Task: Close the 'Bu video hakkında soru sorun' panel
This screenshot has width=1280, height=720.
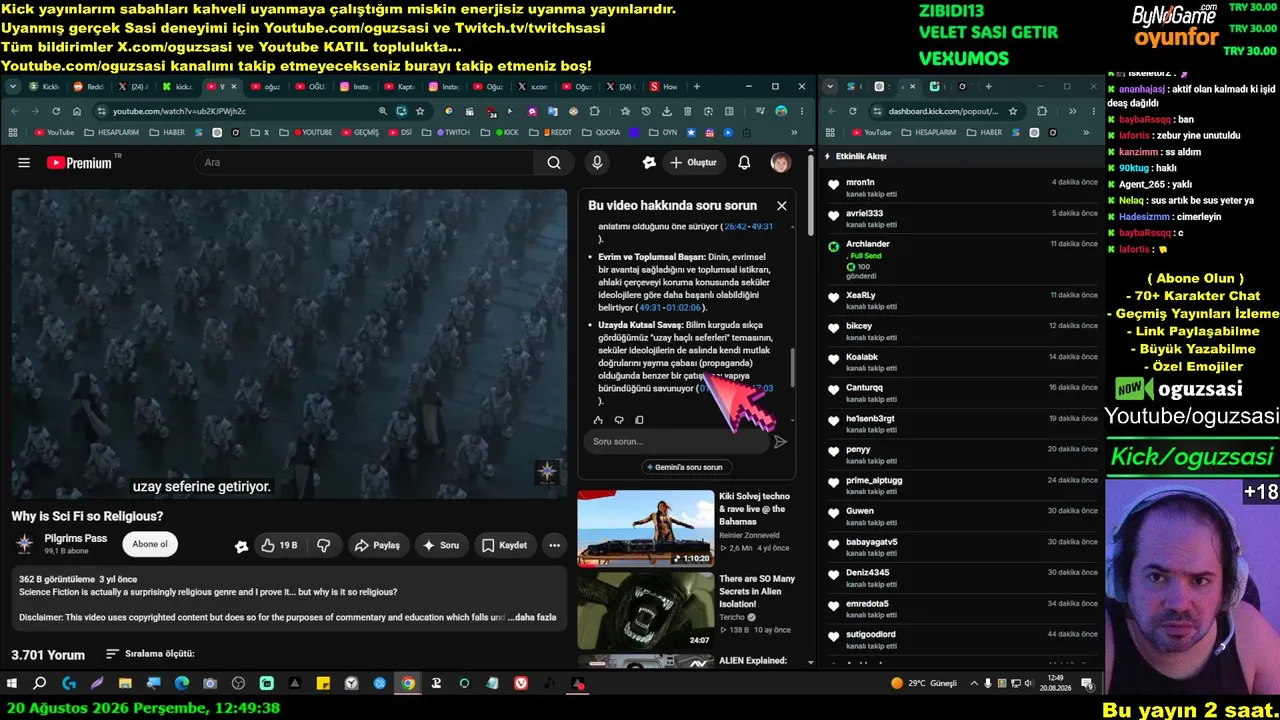Action: pos(781,205)
